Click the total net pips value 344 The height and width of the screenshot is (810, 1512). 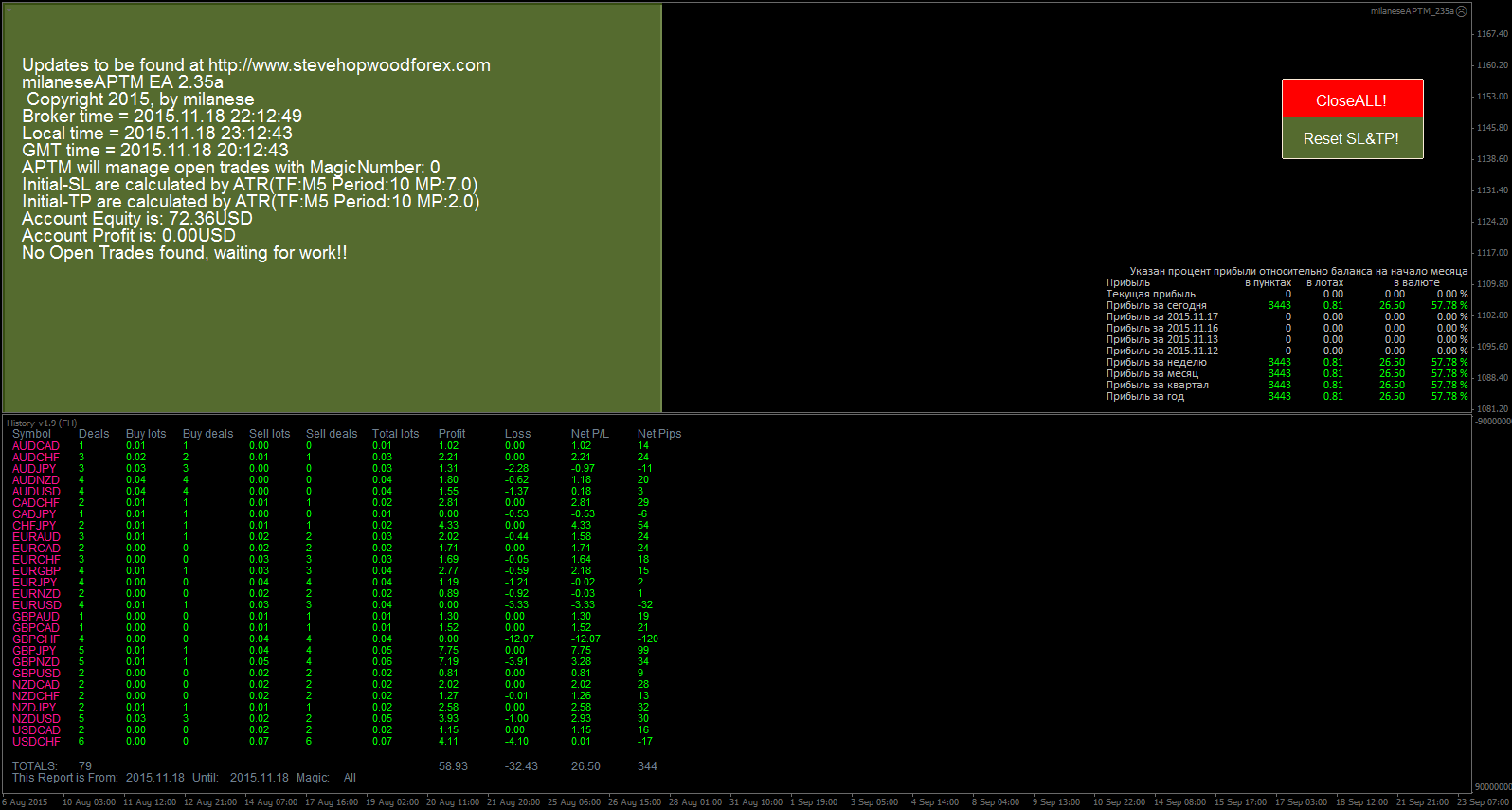(647, 766)
